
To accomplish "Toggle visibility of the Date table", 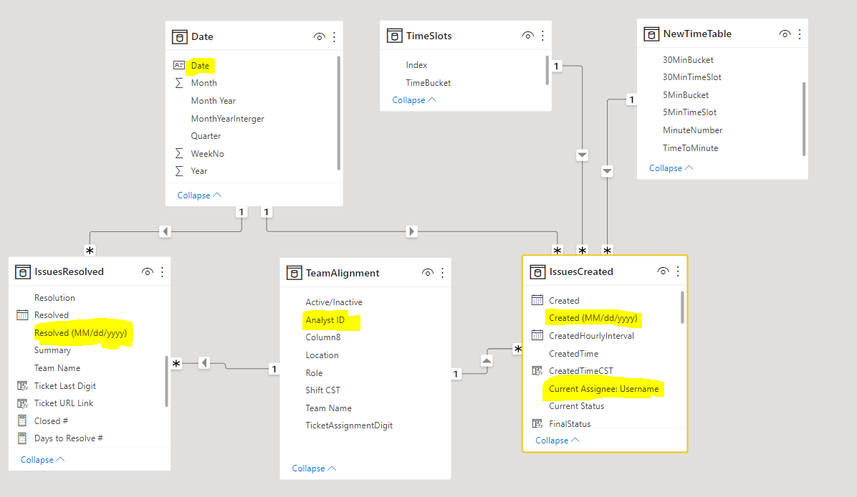I will [x=319, y=37].
